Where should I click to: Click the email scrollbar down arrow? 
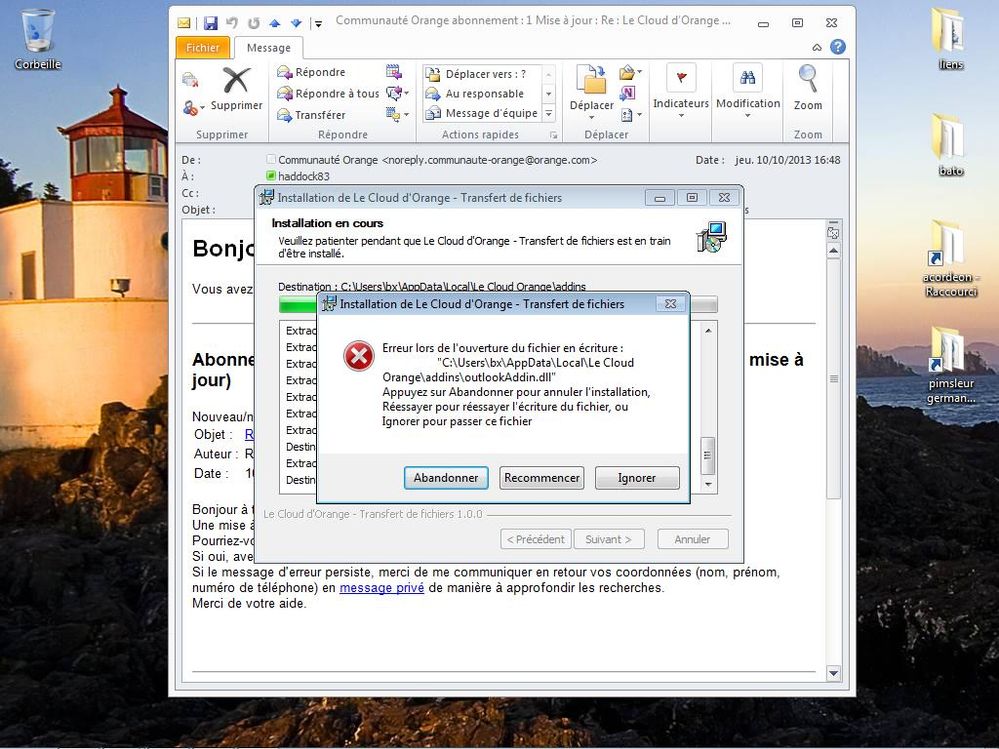tap(833, 673)
